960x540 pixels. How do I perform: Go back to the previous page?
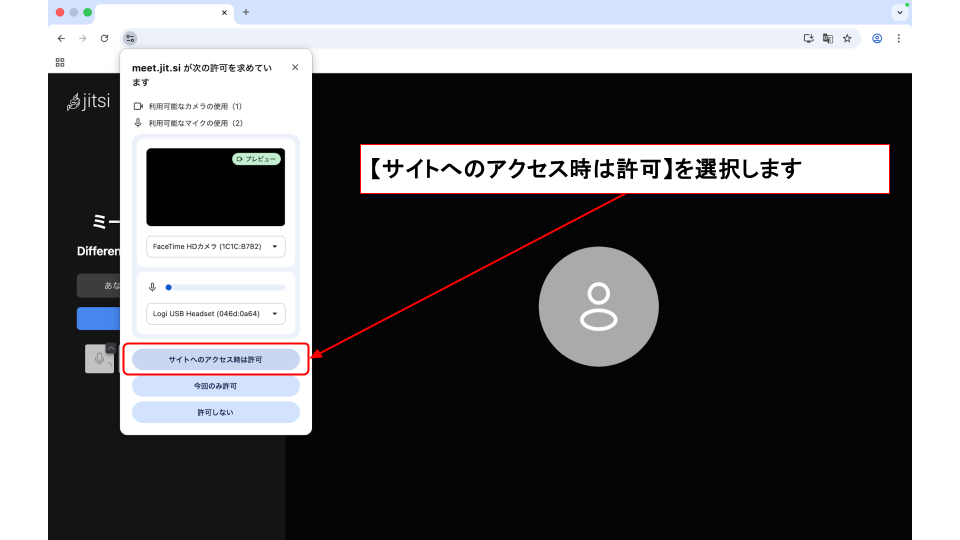(61, 38)
